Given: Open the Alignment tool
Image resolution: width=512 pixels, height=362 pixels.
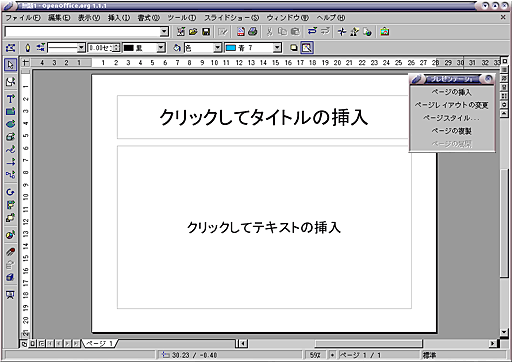Looking at the screenshot, I should click(10, 205).
